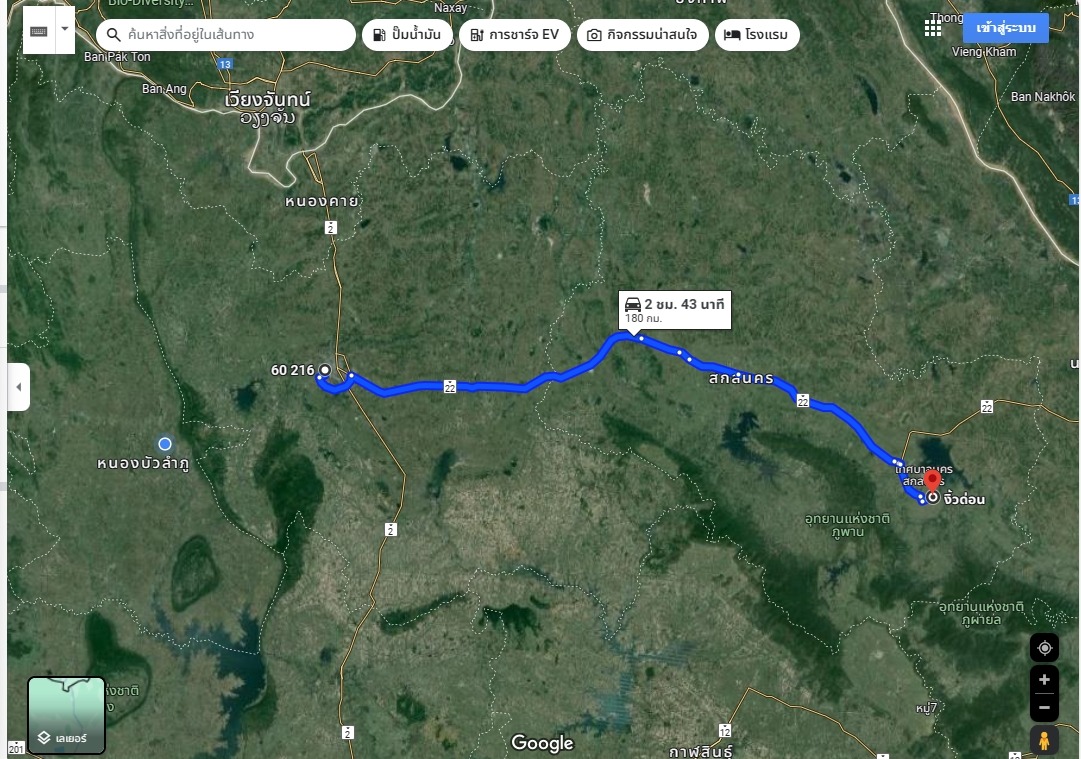Select the Street View pegman icon

pos(1044,740)
